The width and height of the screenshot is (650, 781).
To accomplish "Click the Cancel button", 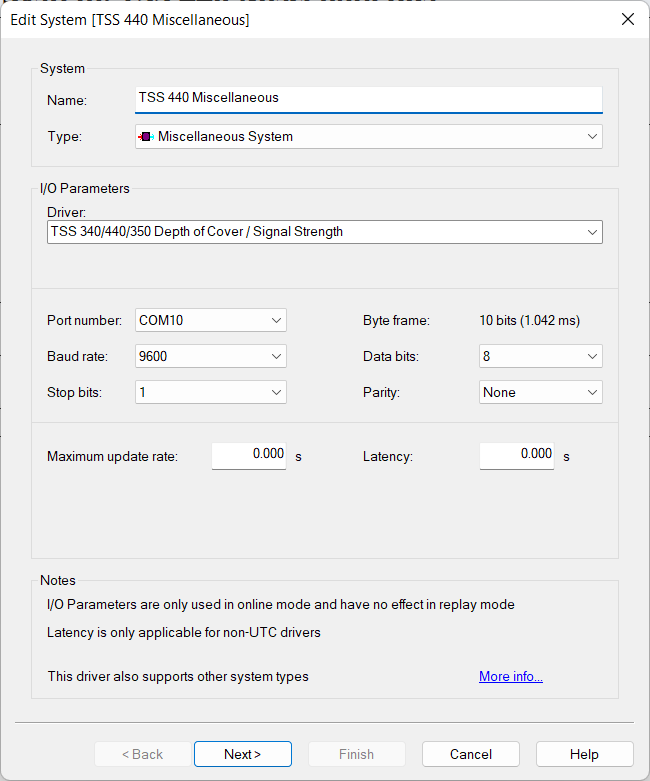I will pyautogui.click(x=470, y=754).
